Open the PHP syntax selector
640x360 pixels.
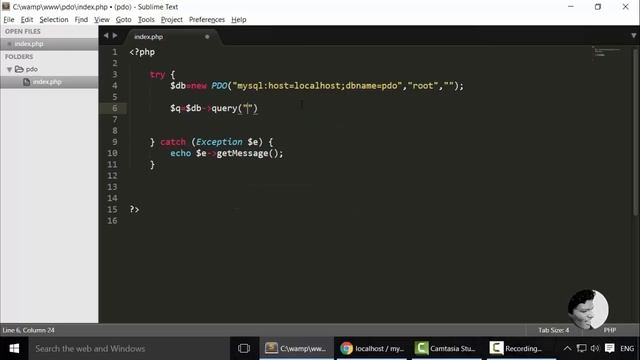[610, 330]
